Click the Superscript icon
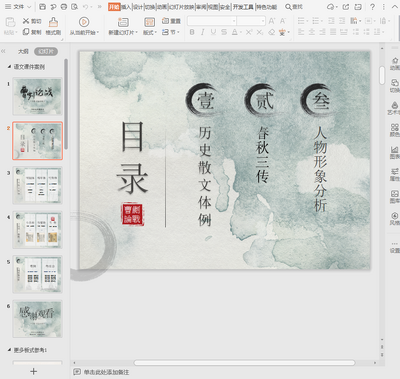Screen dimensions: 400x379 [249, 32]
